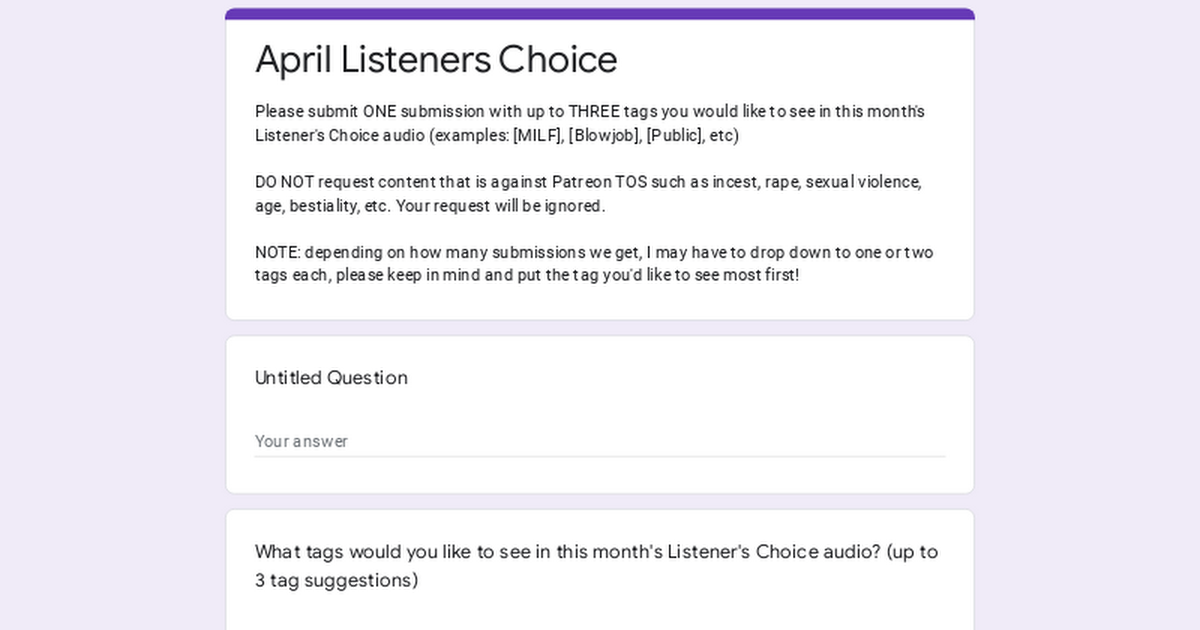Select the "April Listeners Choice" form title

coord(436,60)
